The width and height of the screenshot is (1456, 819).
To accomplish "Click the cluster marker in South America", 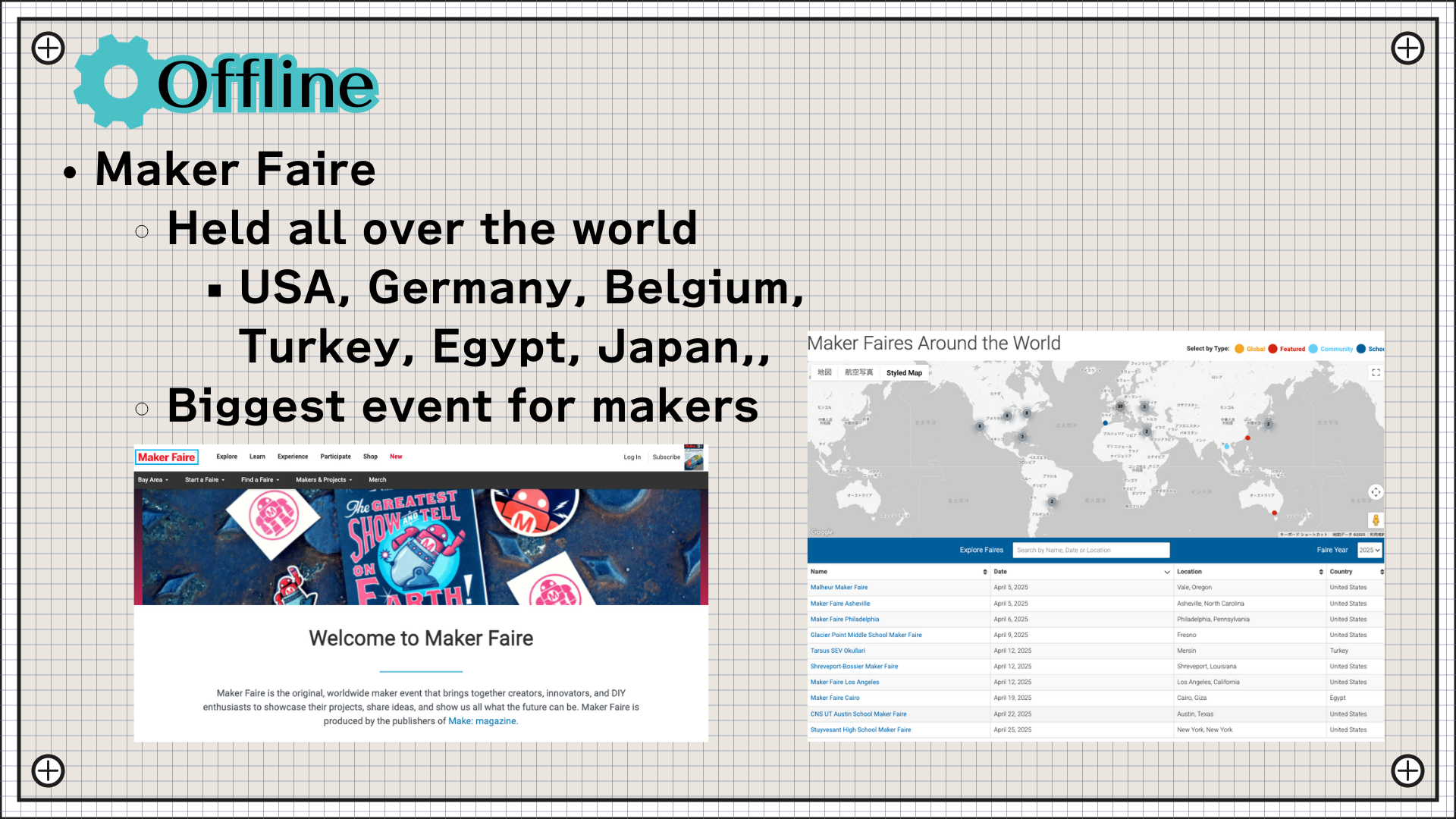I will [x=1052, y=502].
